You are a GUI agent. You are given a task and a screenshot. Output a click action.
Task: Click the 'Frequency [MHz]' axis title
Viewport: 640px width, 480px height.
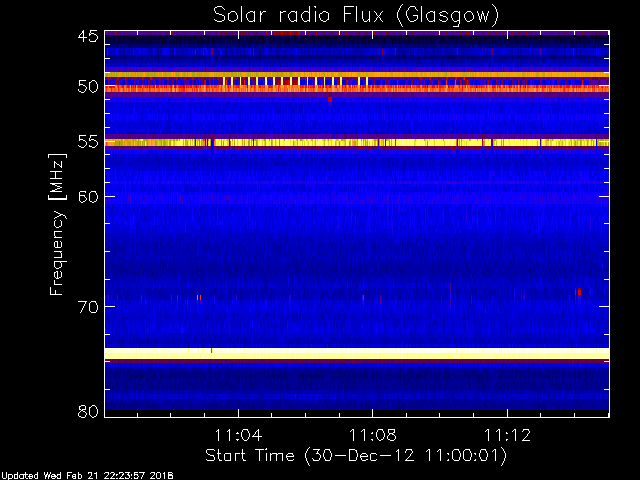[57, 224]
